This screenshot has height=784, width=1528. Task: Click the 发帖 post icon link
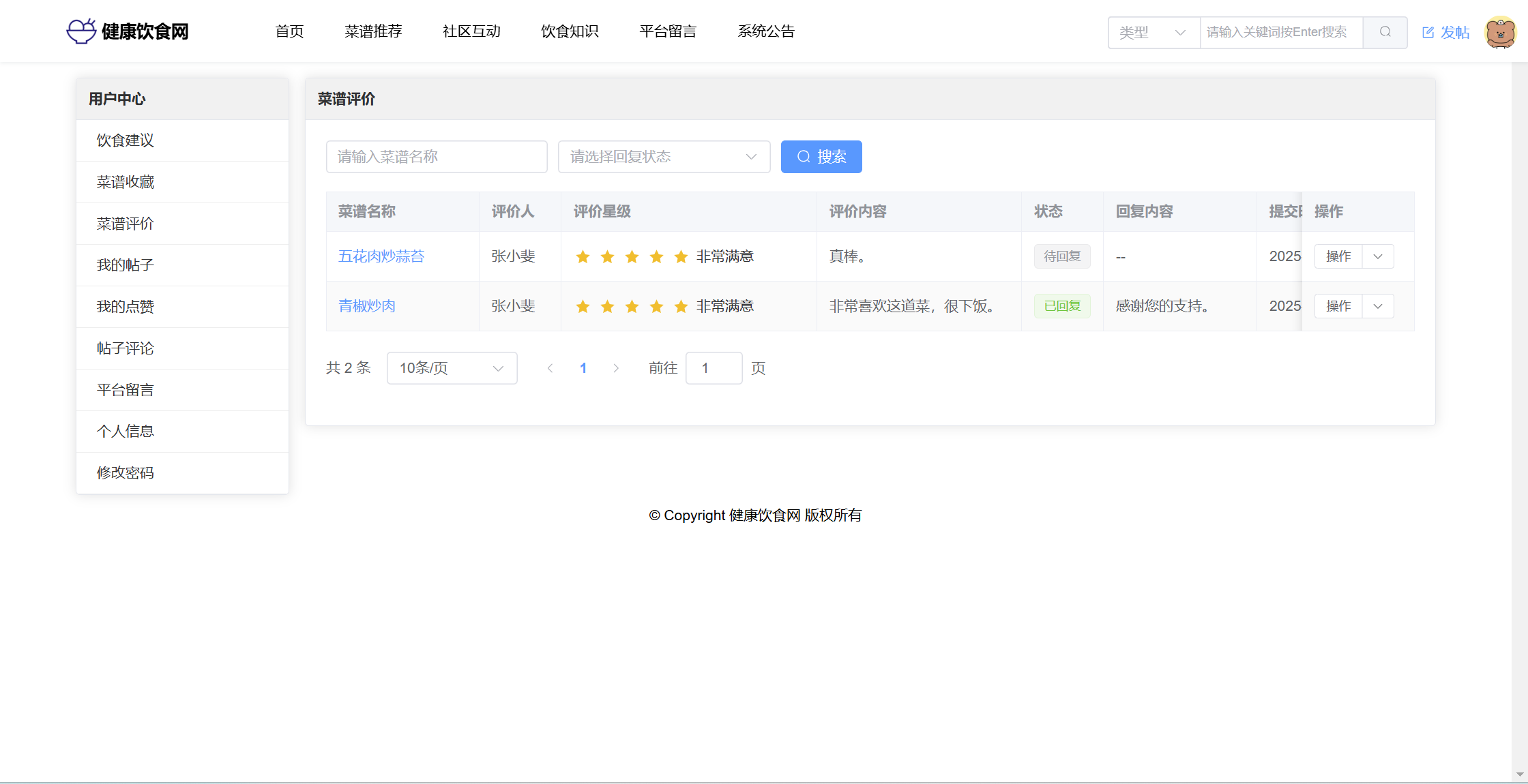coord(1445,32)
